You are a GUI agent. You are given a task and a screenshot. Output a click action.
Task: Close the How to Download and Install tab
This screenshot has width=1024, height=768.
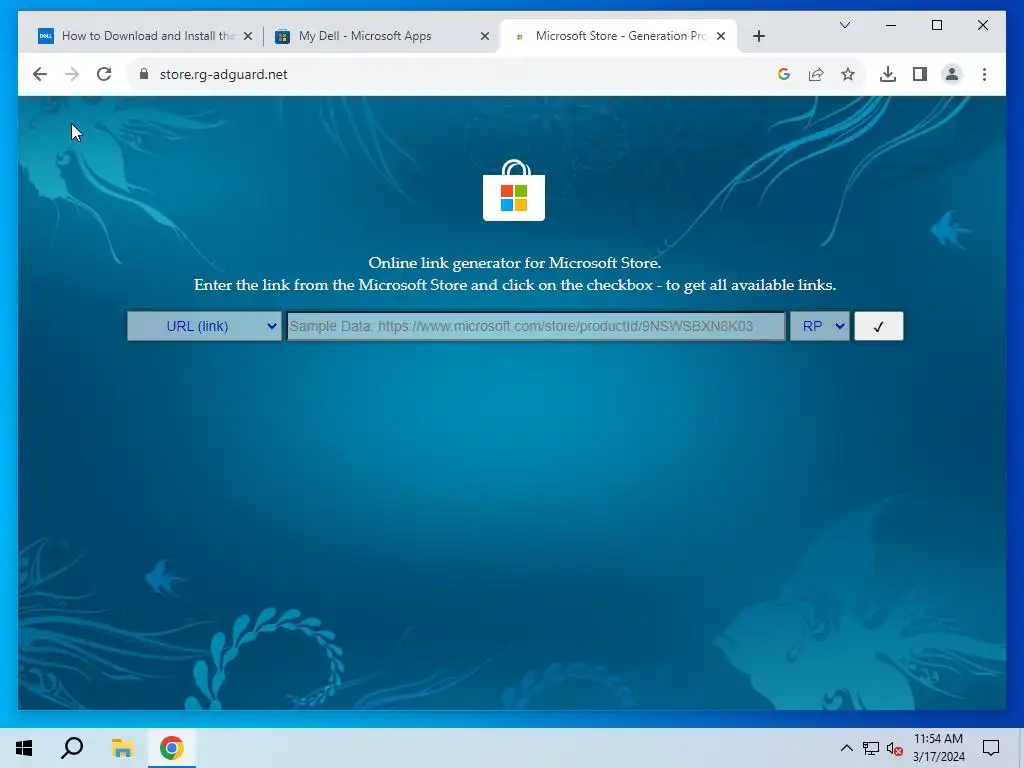click(x=248, y=36)
